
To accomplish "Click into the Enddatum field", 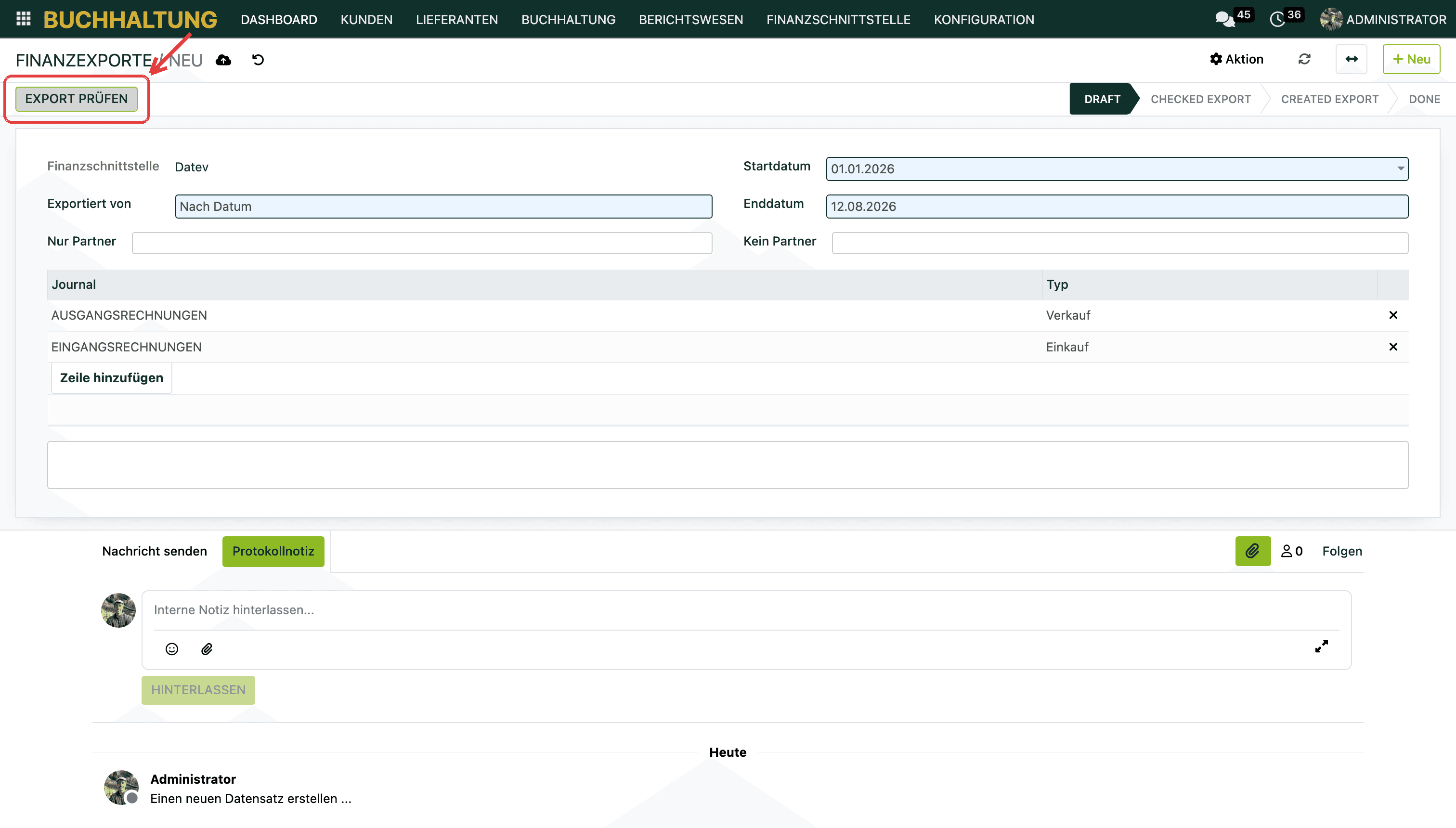I will [1117, 207].
